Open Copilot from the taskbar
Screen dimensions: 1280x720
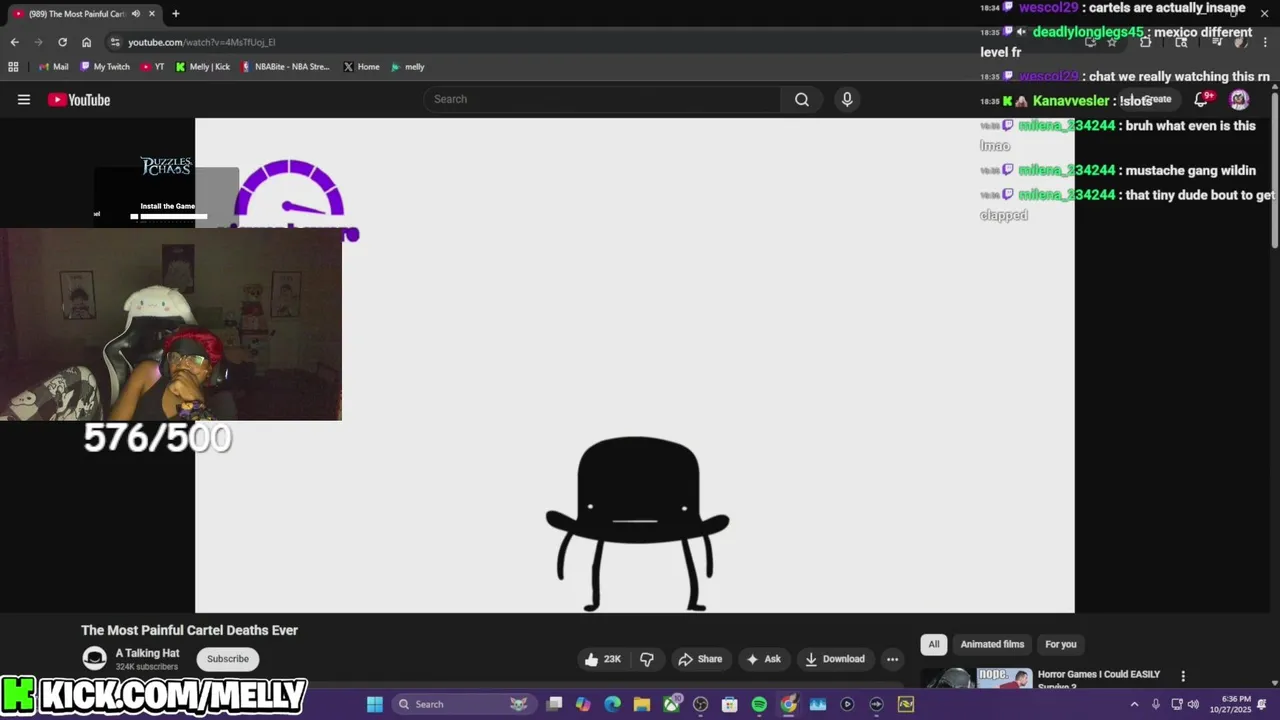click(x=583, y=704)
